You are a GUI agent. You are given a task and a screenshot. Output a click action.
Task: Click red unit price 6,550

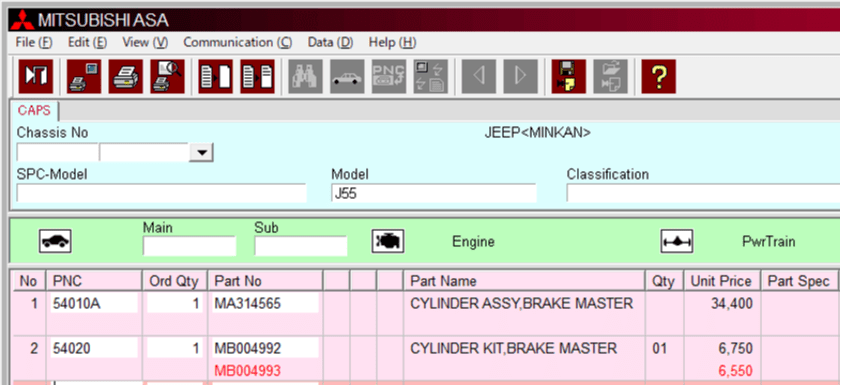pos(736,371)
